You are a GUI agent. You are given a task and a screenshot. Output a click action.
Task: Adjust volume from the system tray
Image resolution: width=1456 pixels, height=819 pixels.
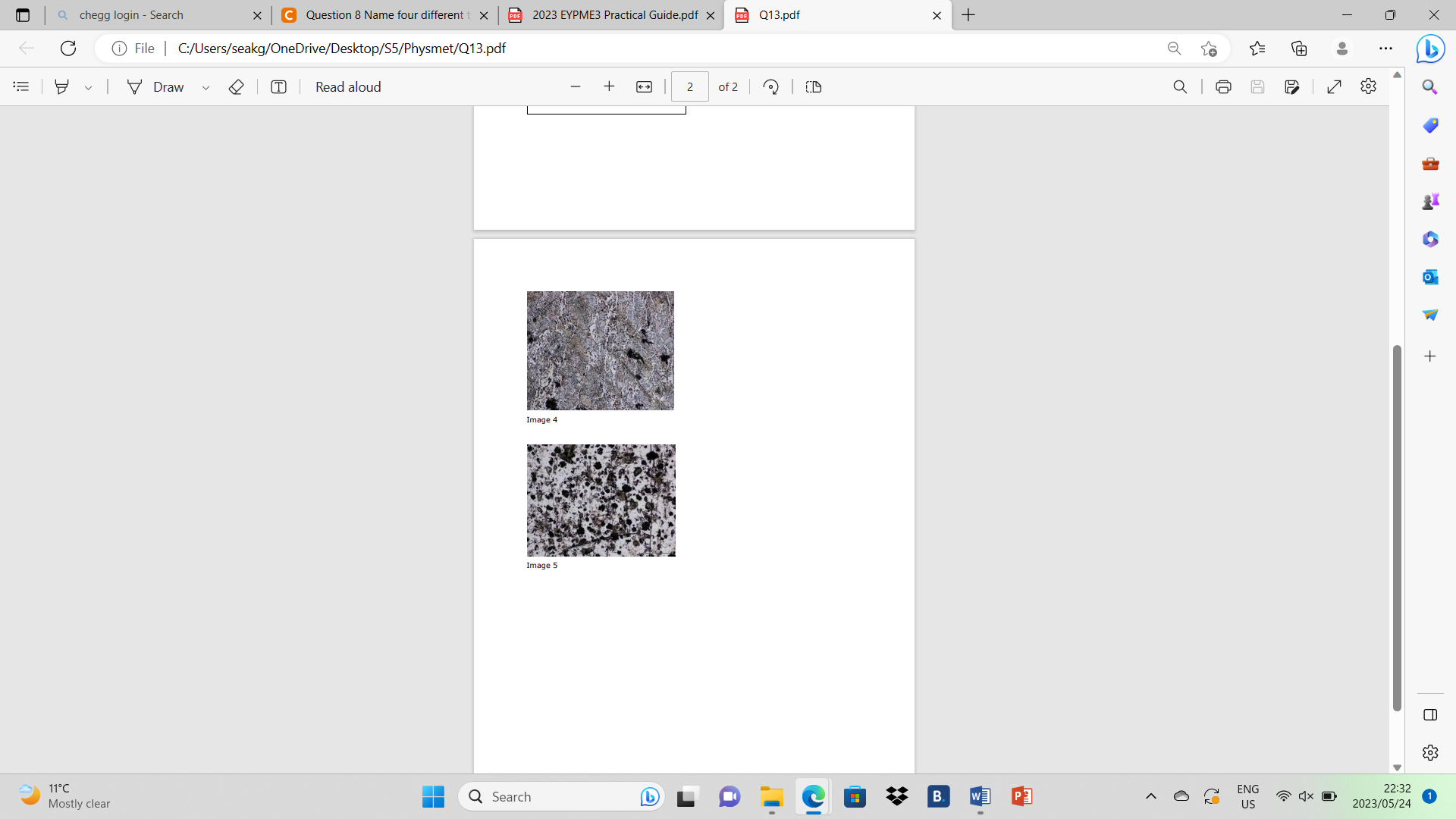tap(1306, 796)
